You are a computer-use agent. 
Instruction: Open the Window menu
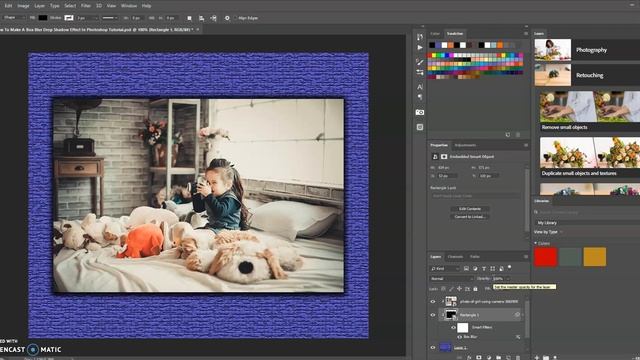(129, 6)
